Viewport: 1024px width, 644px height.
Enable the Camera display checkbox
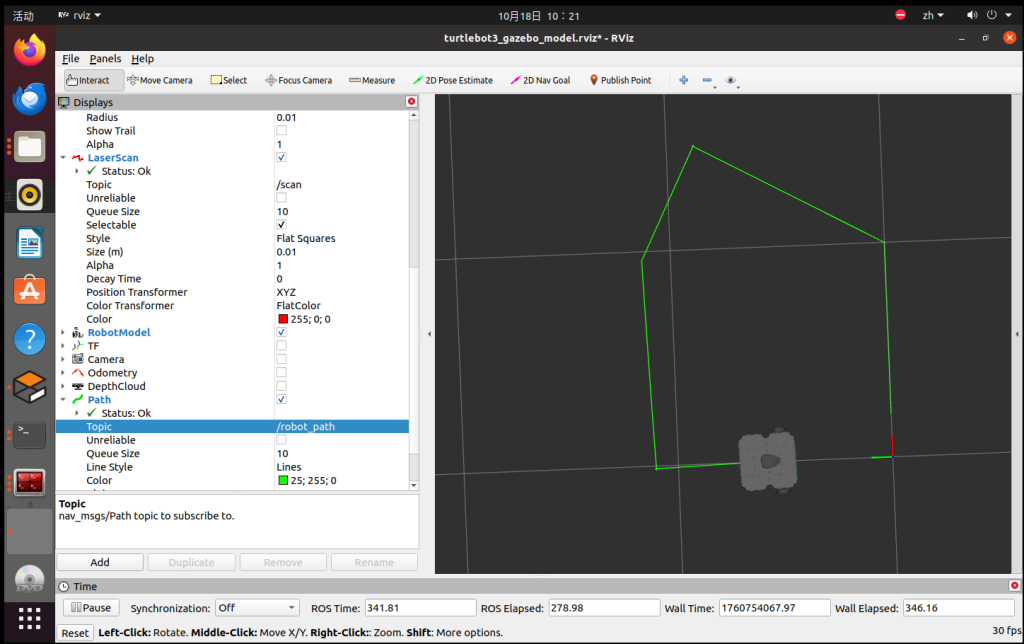click(281, 359)
